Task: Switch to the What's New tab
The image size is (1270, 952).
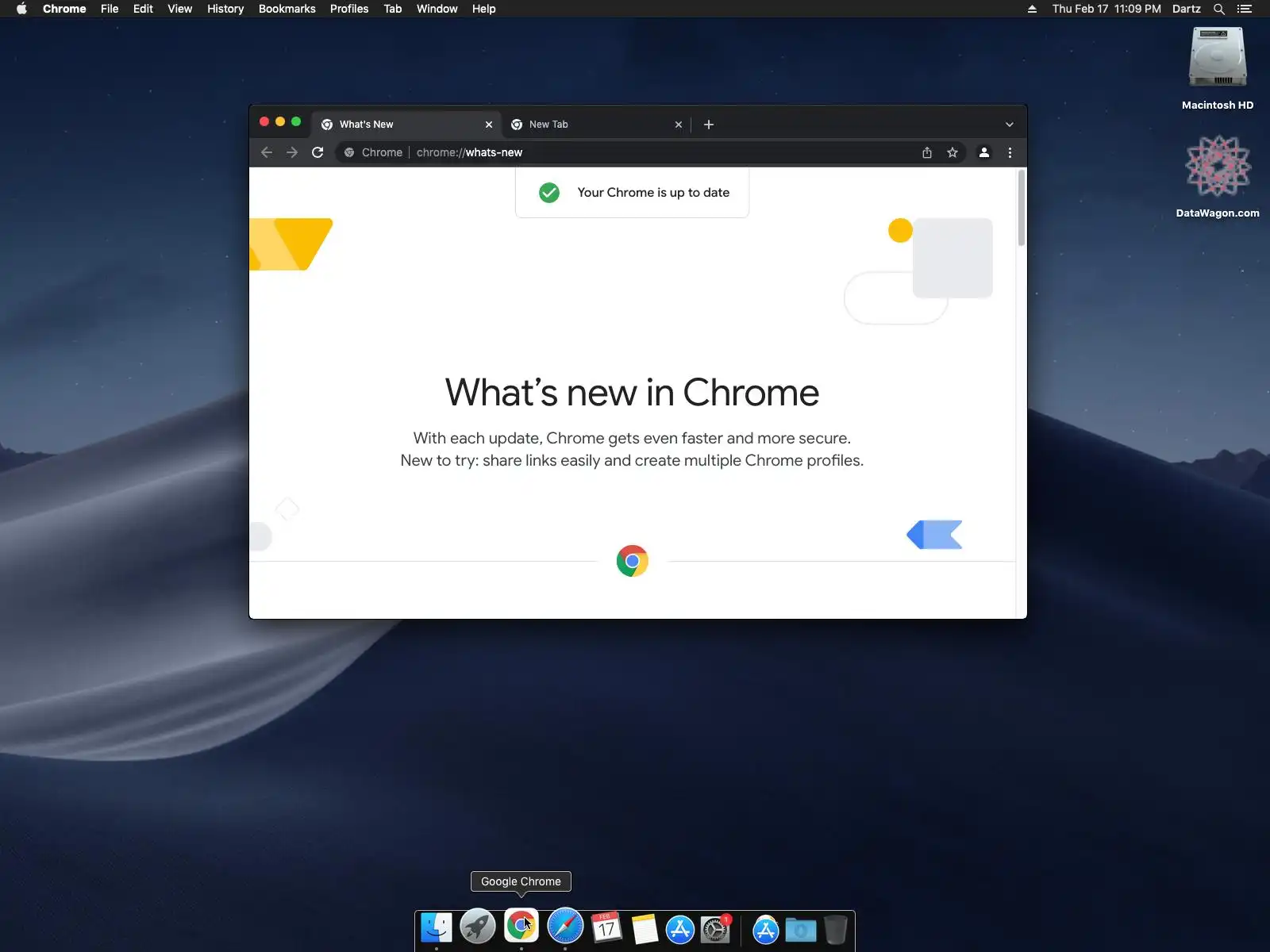Action: pos(406,125)
